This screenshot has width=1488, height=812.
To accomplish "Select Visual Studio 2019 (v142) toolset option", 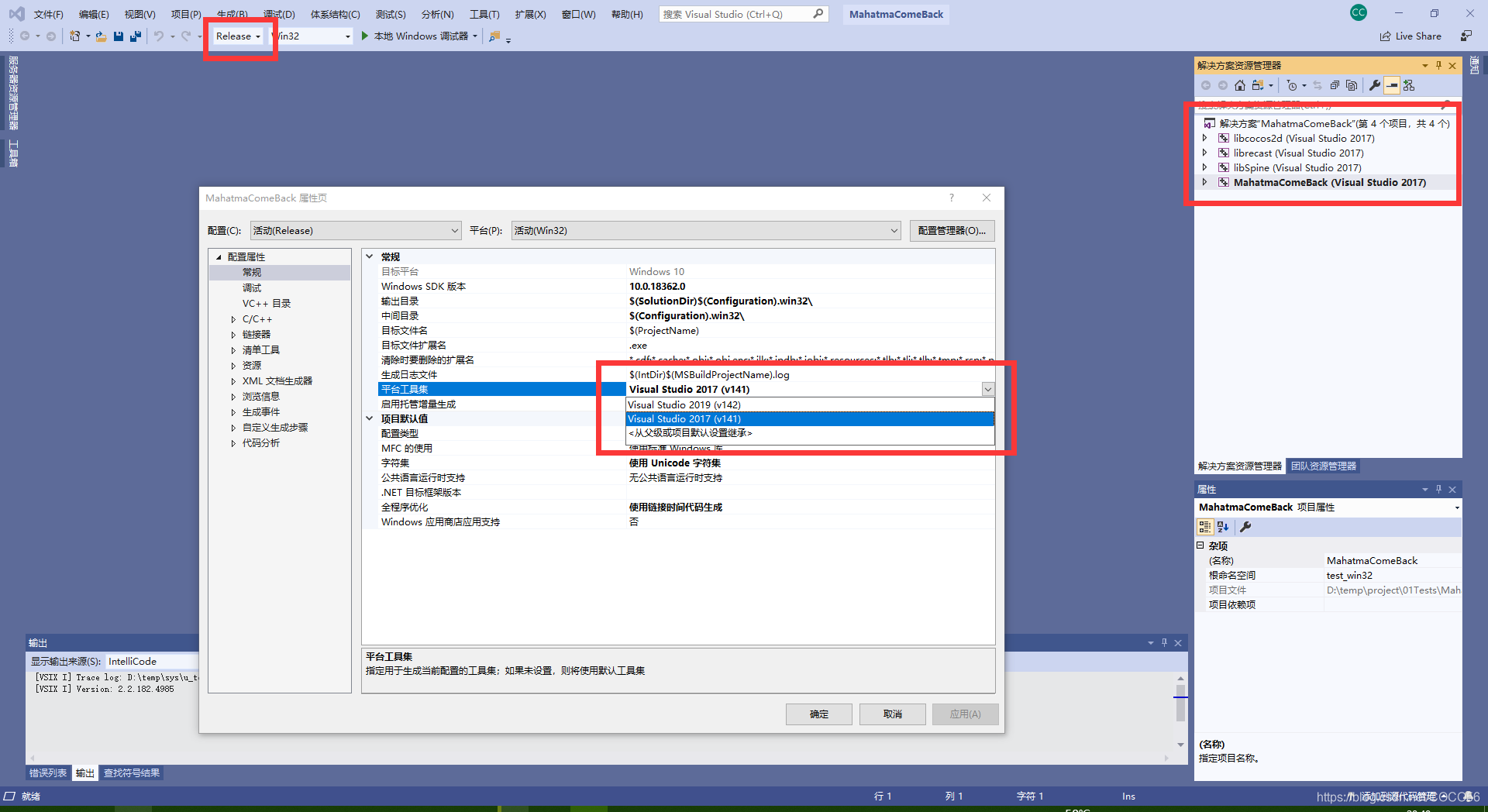I will (810, 404).
